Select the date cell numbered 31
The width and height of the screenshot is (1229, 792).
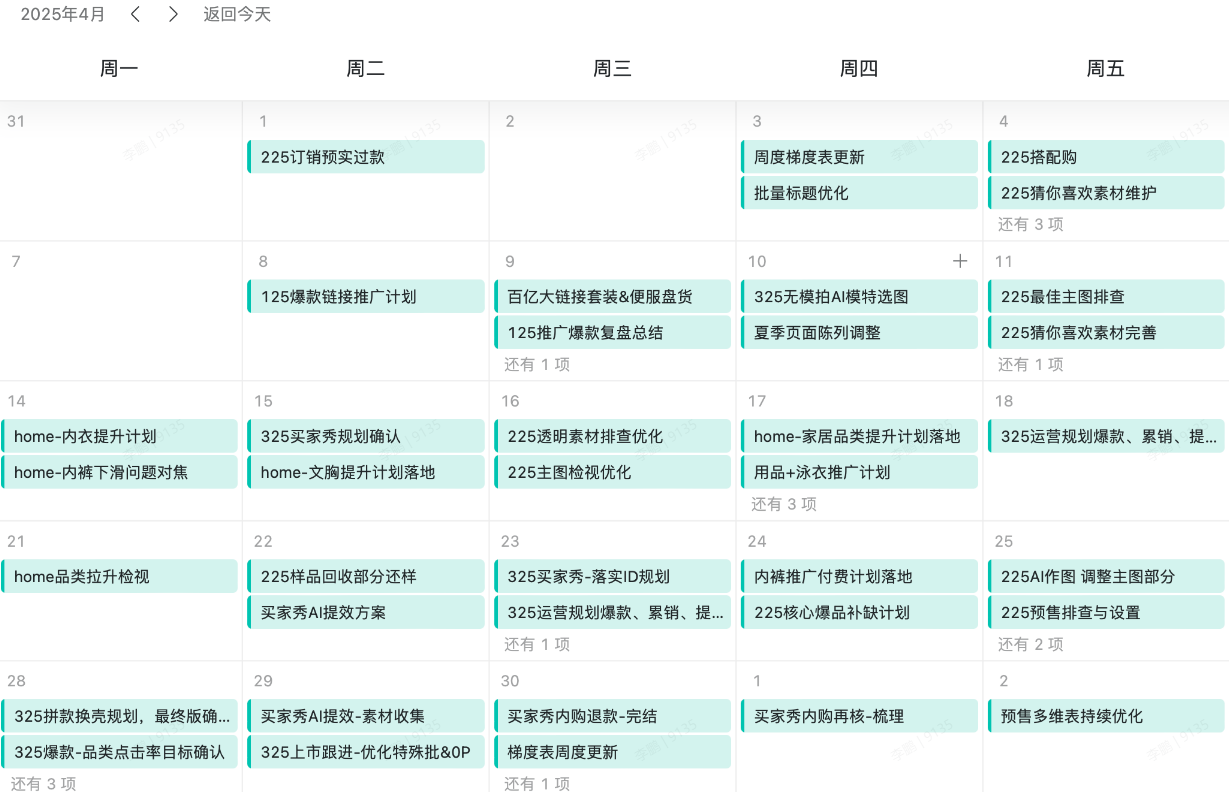(120, 171)
